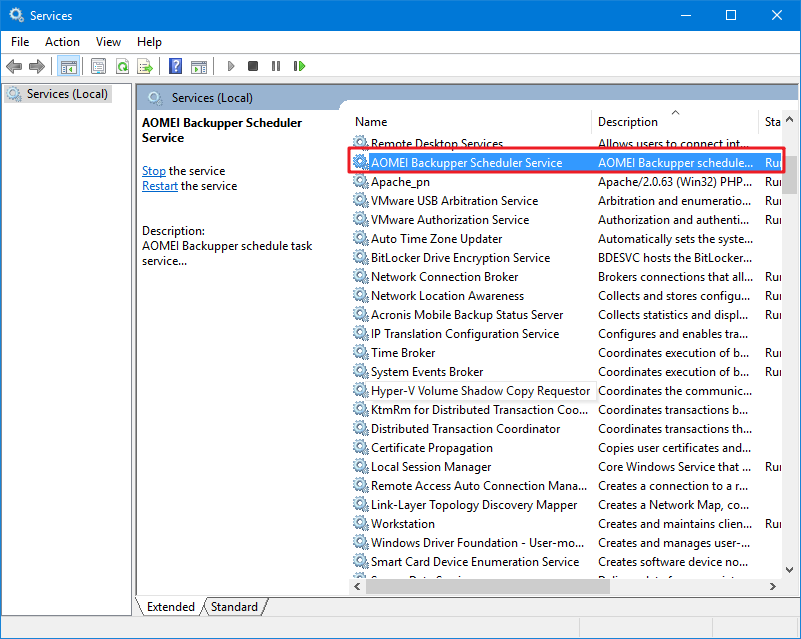The image size is (801, 639).
Task: Sort by Description column header
Action: 674,122
